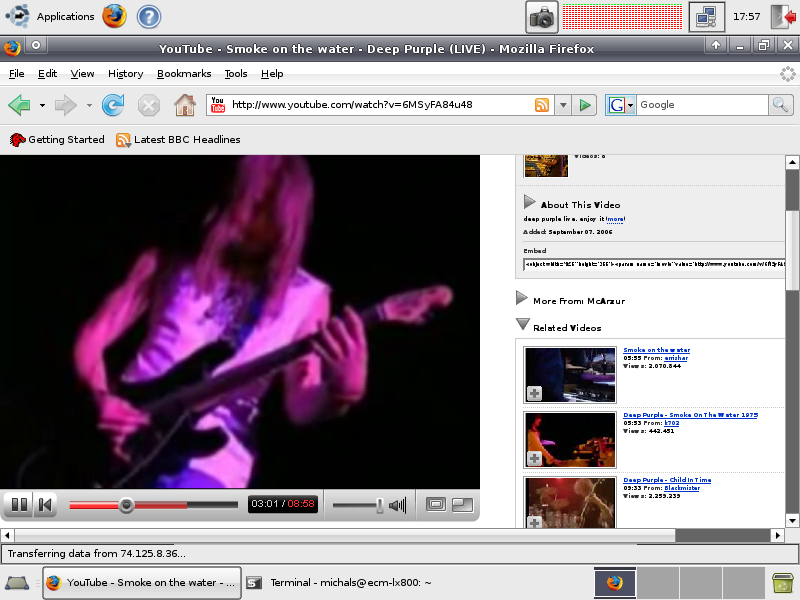Click the Stop loading icon

pos(148,106)
